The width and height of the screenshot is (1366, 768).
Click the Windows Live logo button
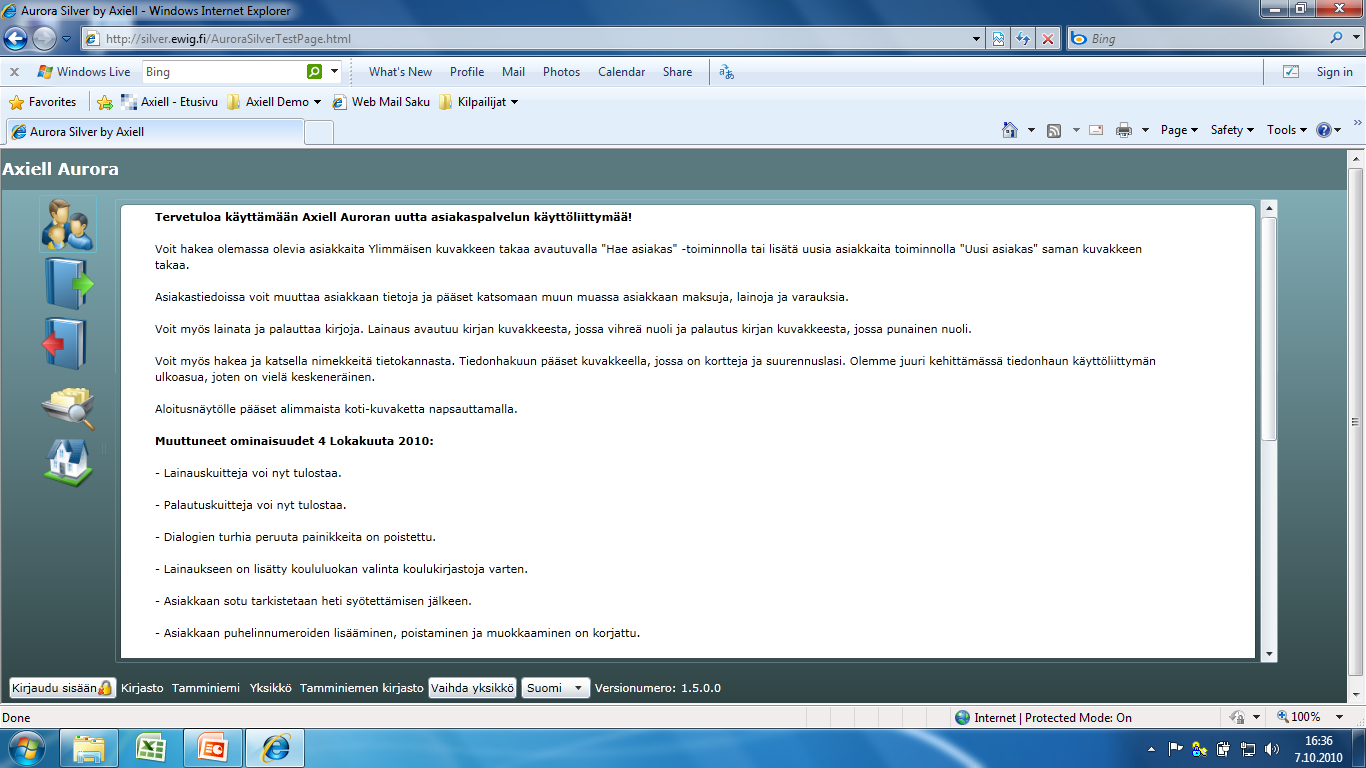tap(84, 72)
